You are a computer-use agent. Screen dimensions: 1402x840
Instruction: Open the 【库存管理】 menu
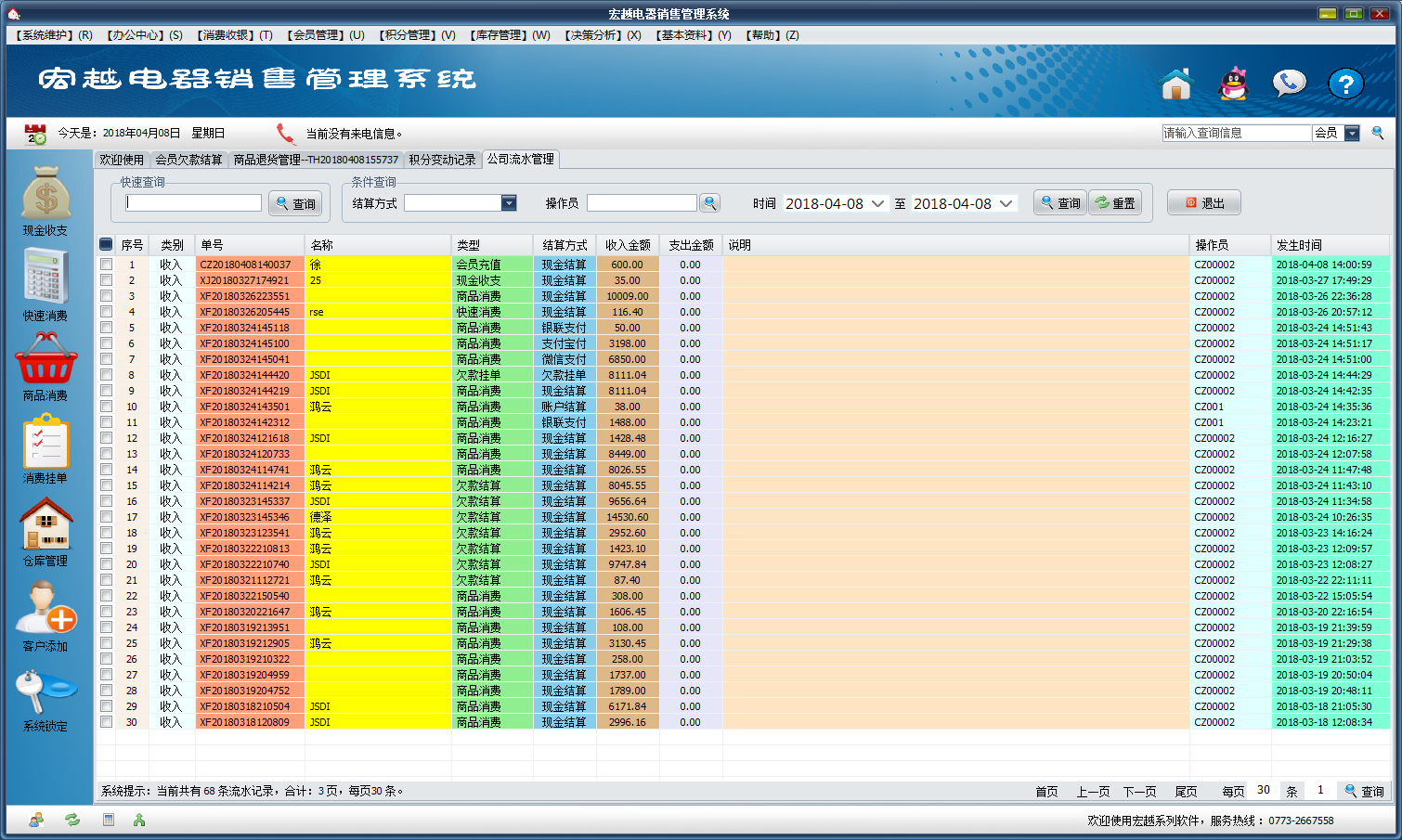click(510, 35)
